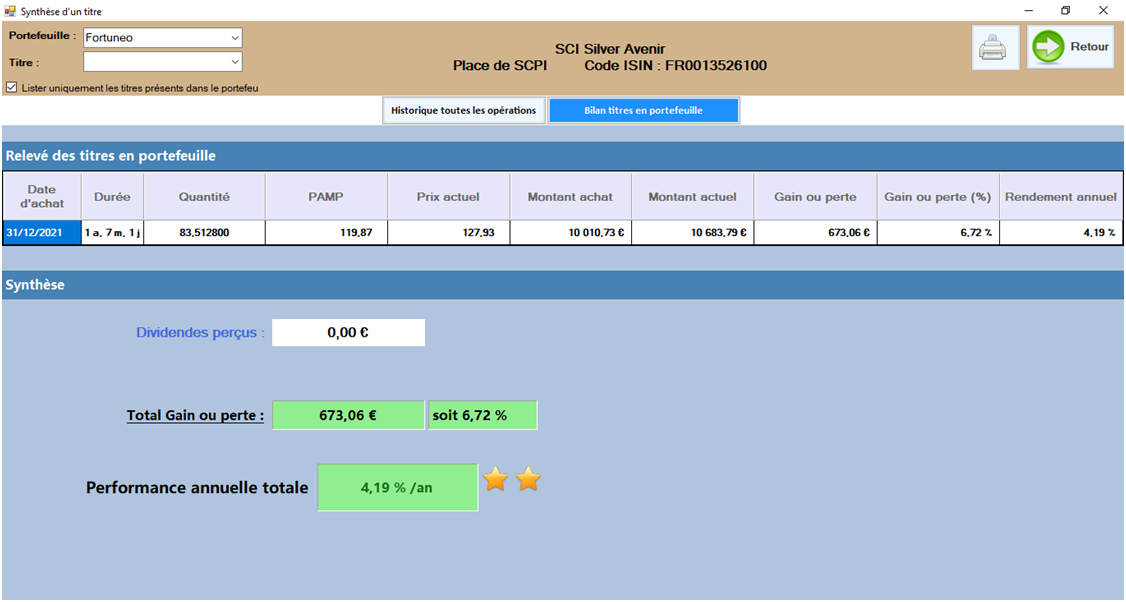Click the second gold star rating icon
The height and width of the screenshot is (602, 1126).
coord(528,478)
